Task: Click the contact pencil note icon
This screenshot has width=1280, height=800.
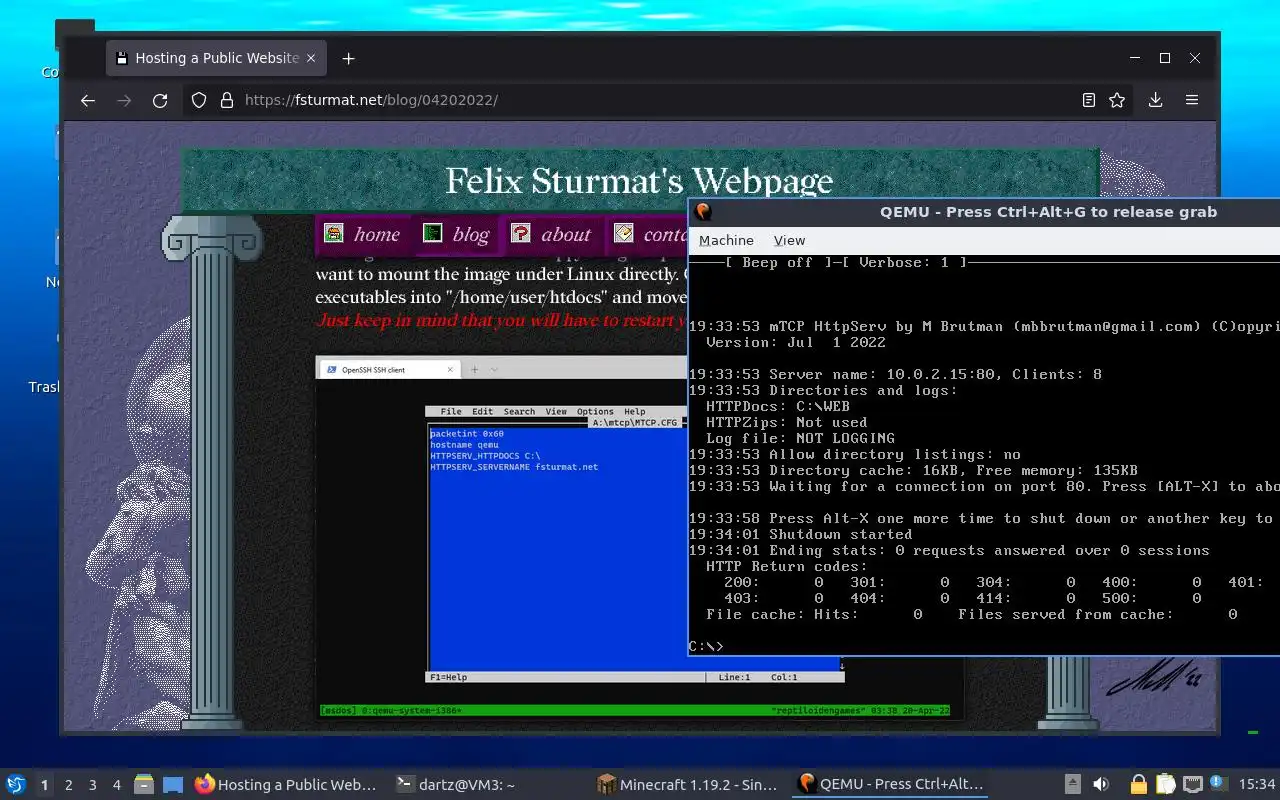Action: [x=623, y=233]
